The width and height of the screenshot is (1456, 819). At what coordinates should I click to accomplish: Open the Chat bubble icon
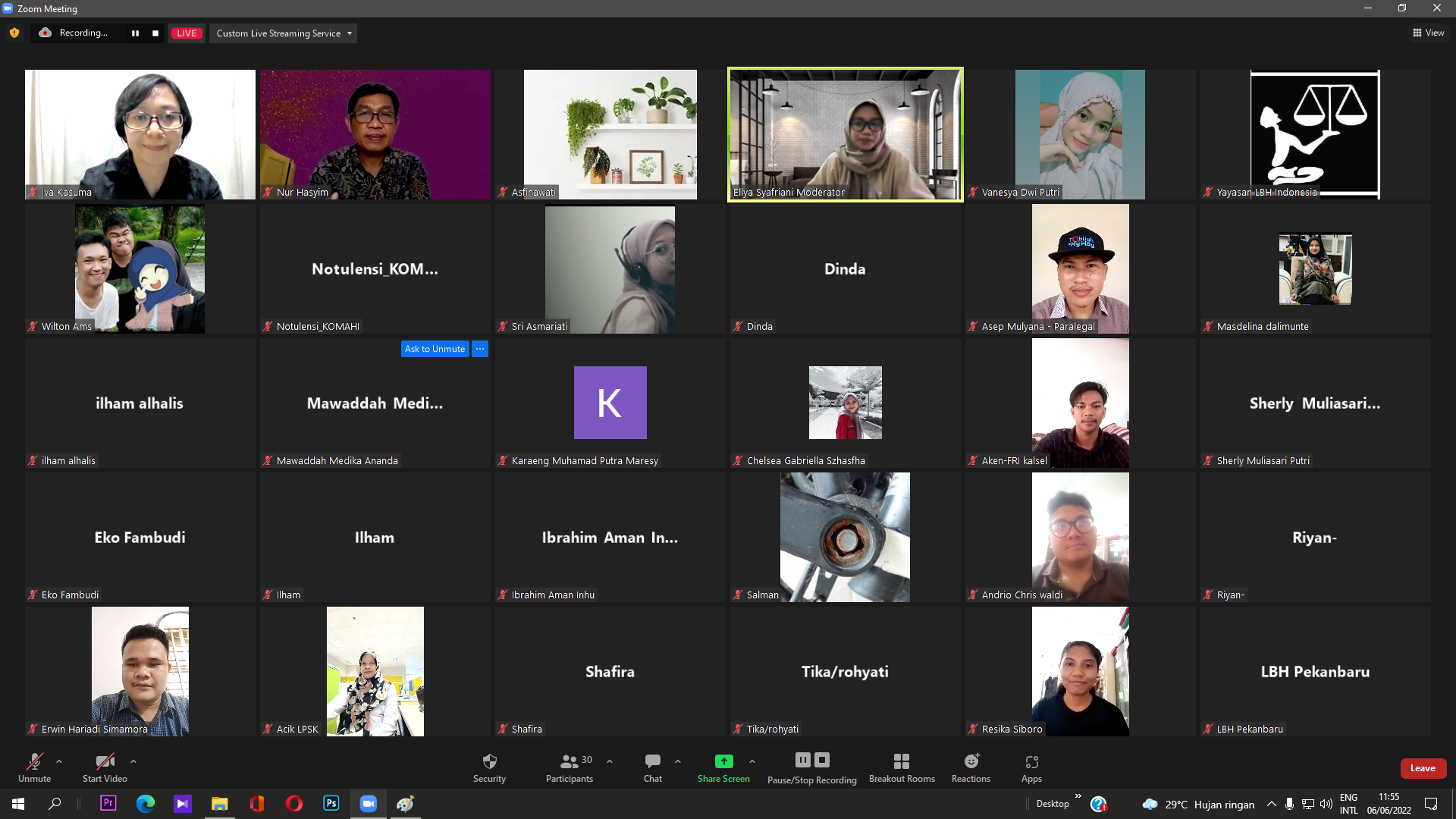[x=652, y=761]
